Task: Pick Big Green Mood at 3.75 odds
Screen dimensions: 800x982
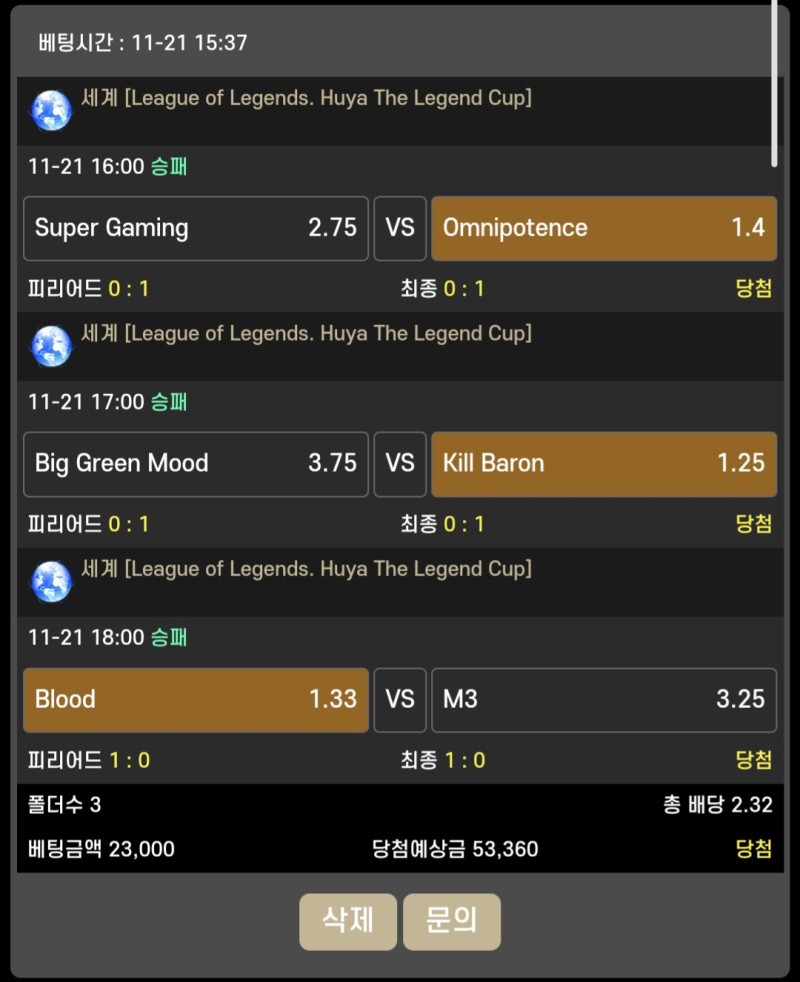Action: (196, 464)
